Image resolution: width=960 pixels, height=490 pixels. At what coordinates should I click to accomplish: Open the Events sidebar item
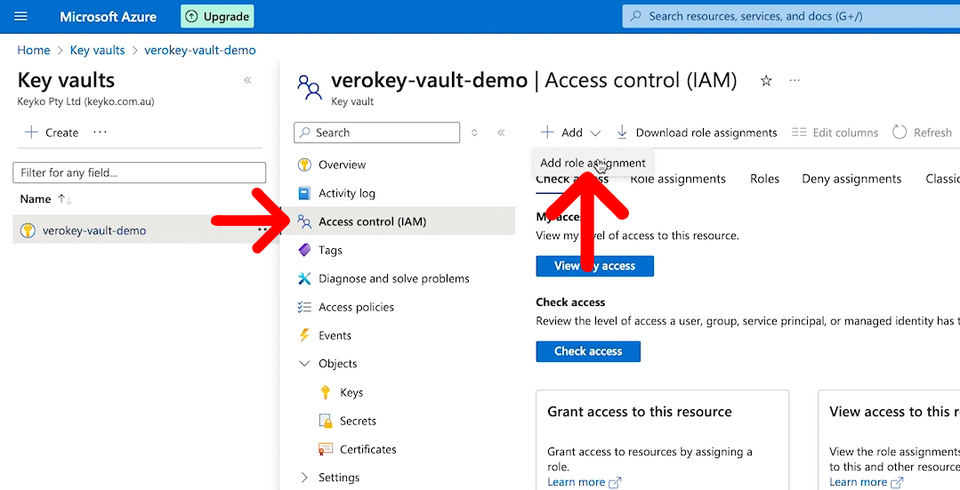pyautogui.click(x=334, y=336)
